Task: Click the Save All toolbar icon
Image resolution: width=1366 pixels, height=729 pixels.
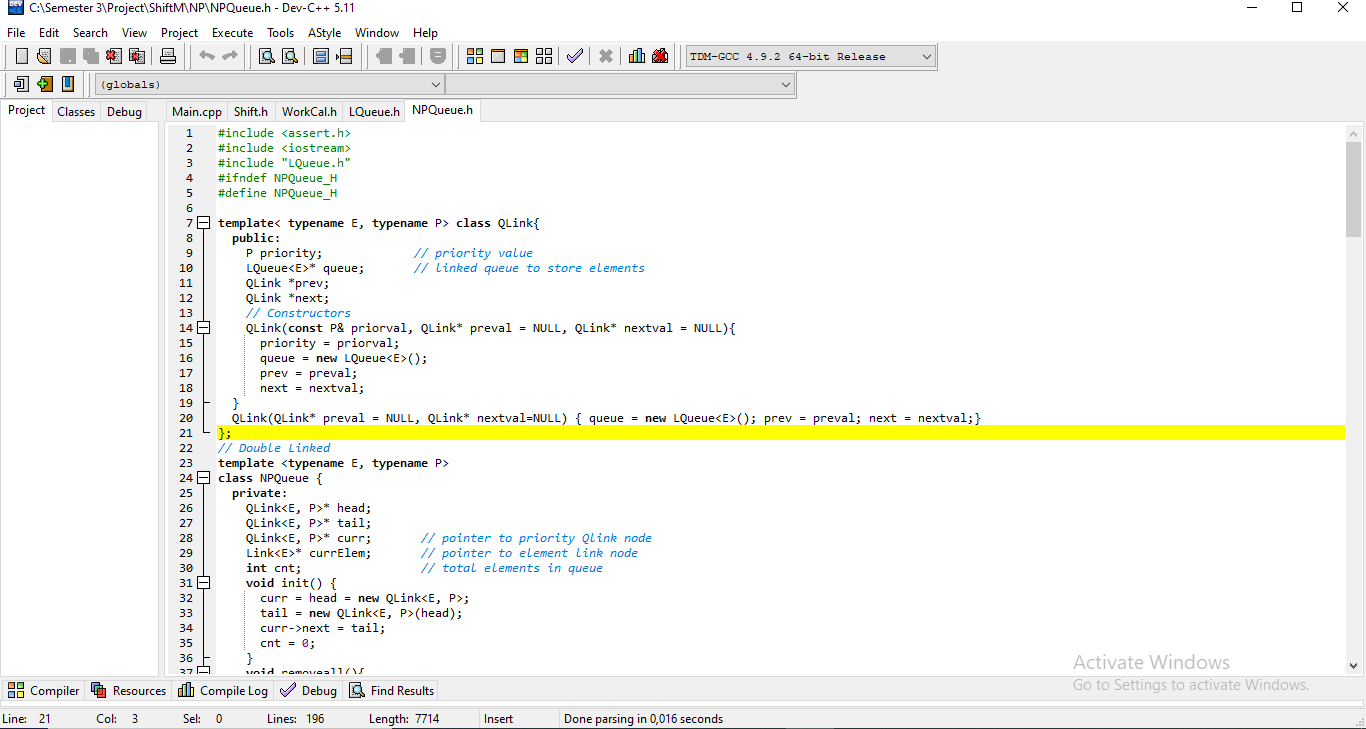Action: point(90,56)
